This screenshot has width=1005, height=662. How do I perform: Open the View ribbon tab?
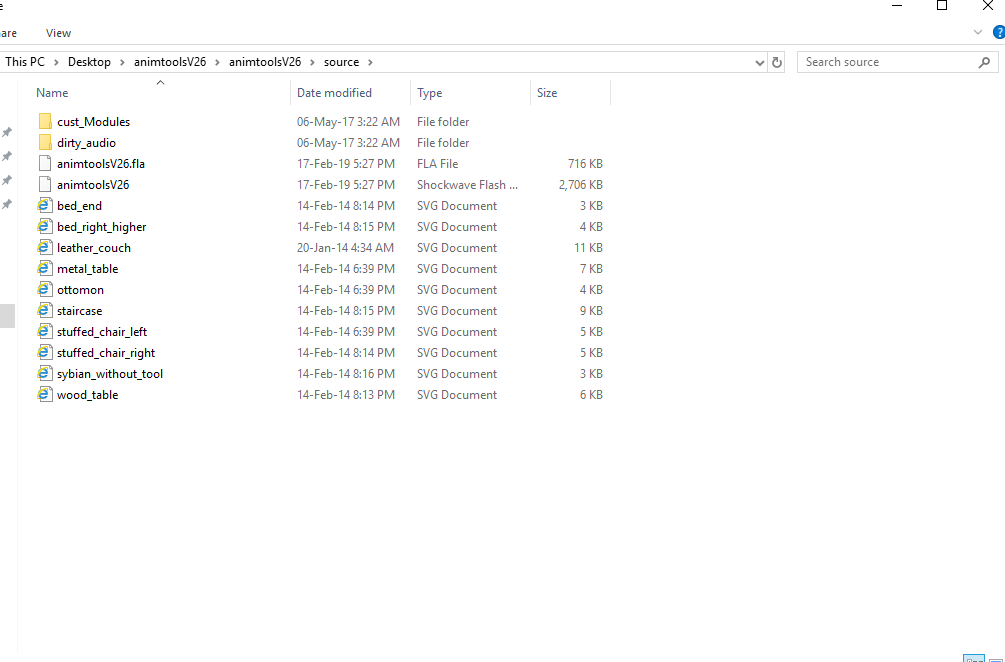click(59, 33)
